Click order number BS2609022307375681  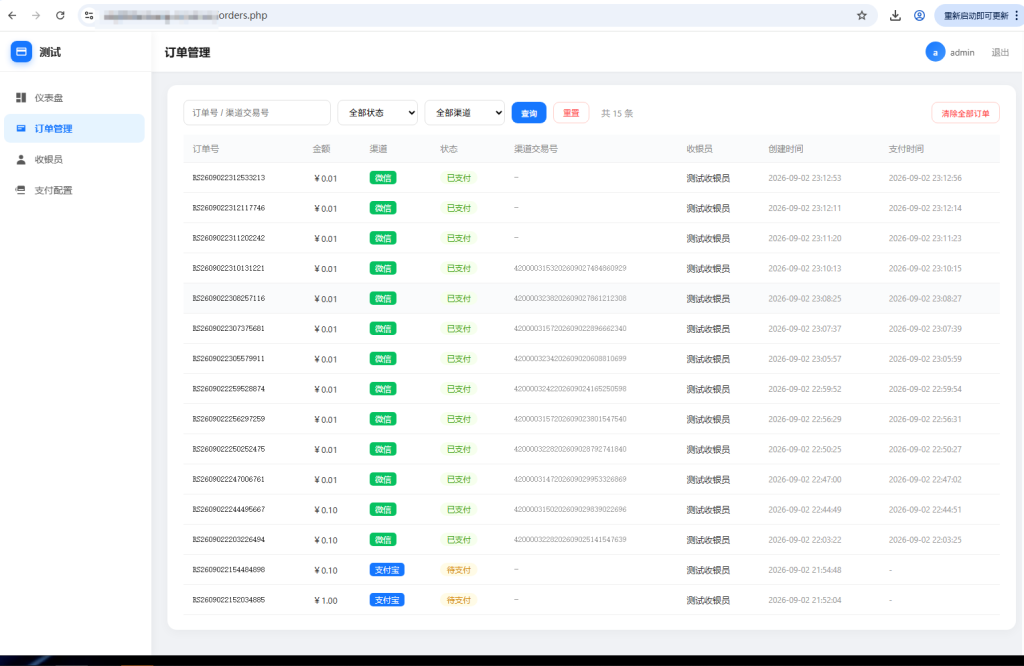[229, 328]
